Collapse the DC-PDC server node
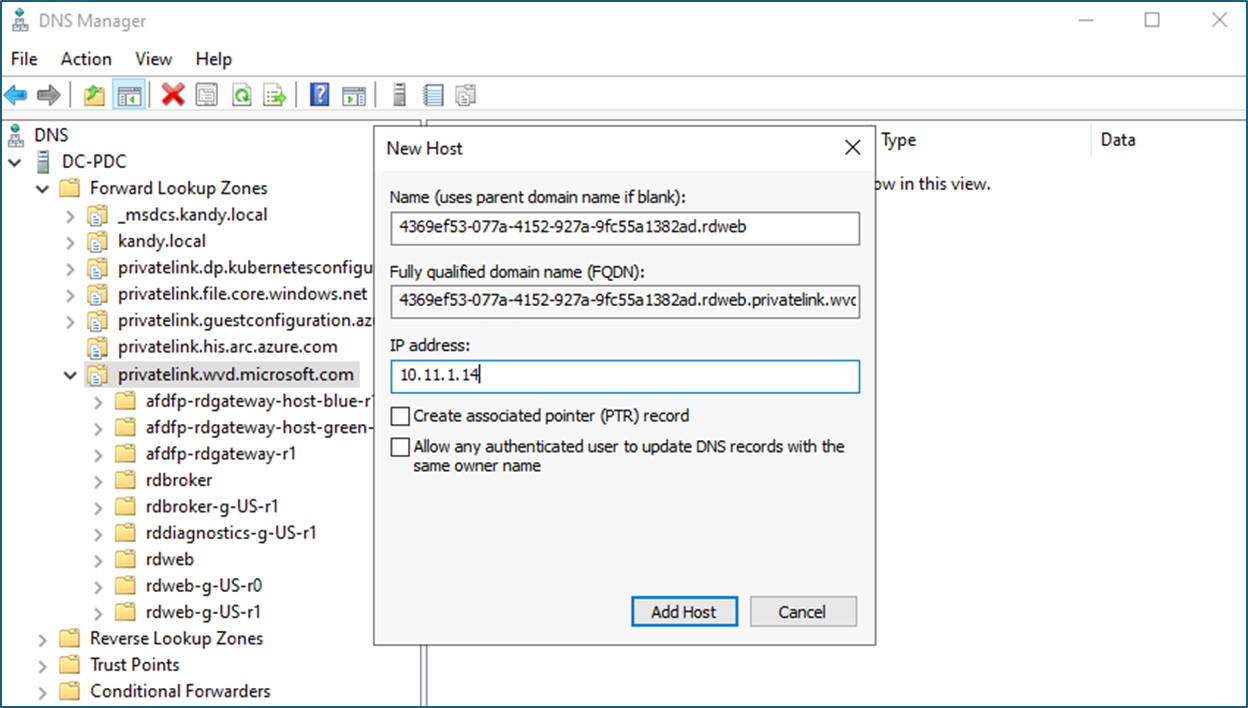This screenshot has width=1248, height=708. tap(15, 161)
